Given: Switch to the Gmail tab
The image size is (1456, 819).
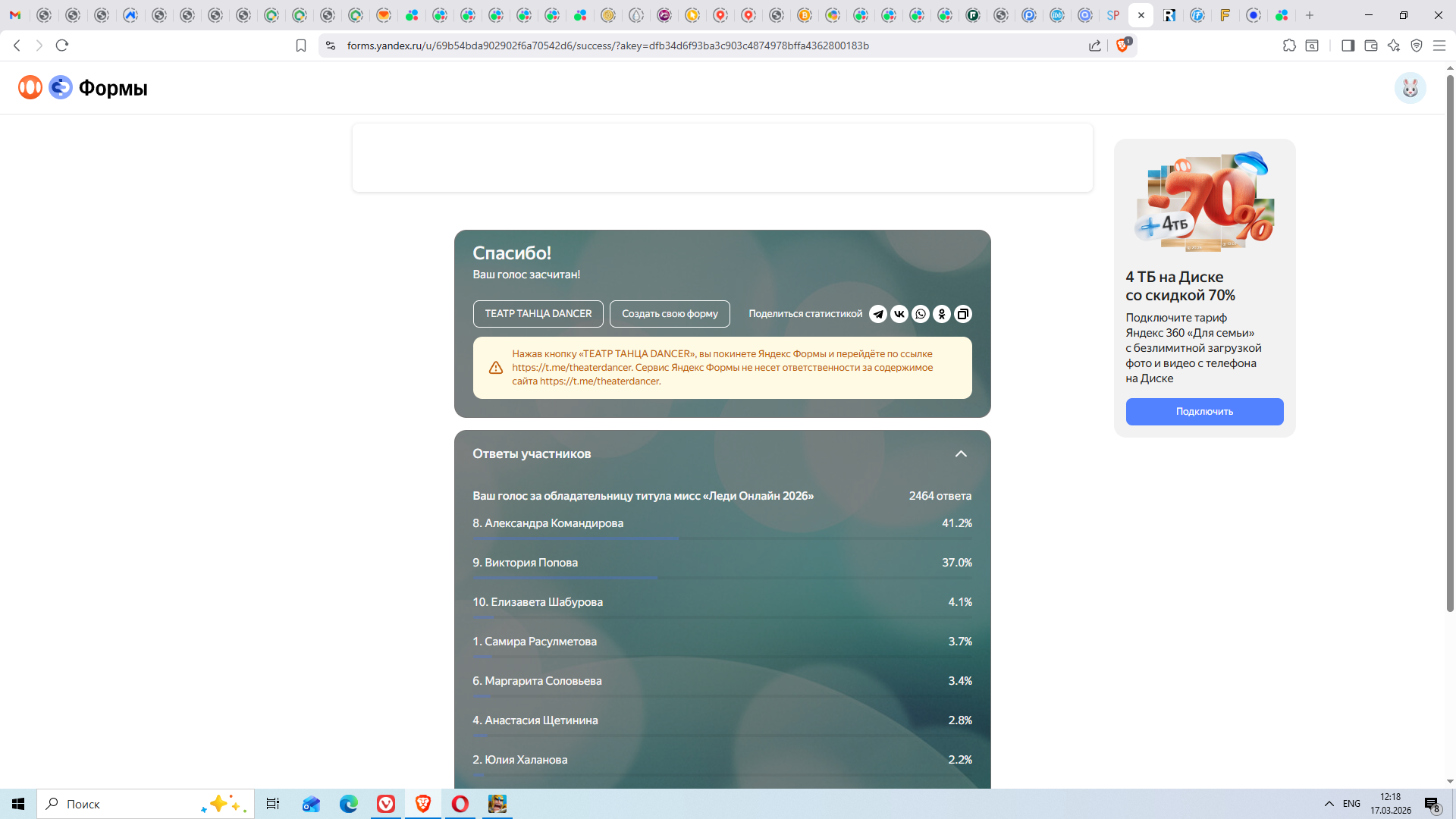Looking at the screenshot, I should 15,15.
